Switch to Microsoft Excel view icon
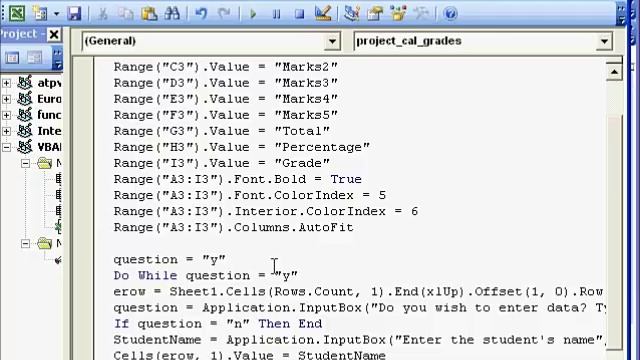The image size is (640, 360). pyautogui.click(x=17, y=13)
